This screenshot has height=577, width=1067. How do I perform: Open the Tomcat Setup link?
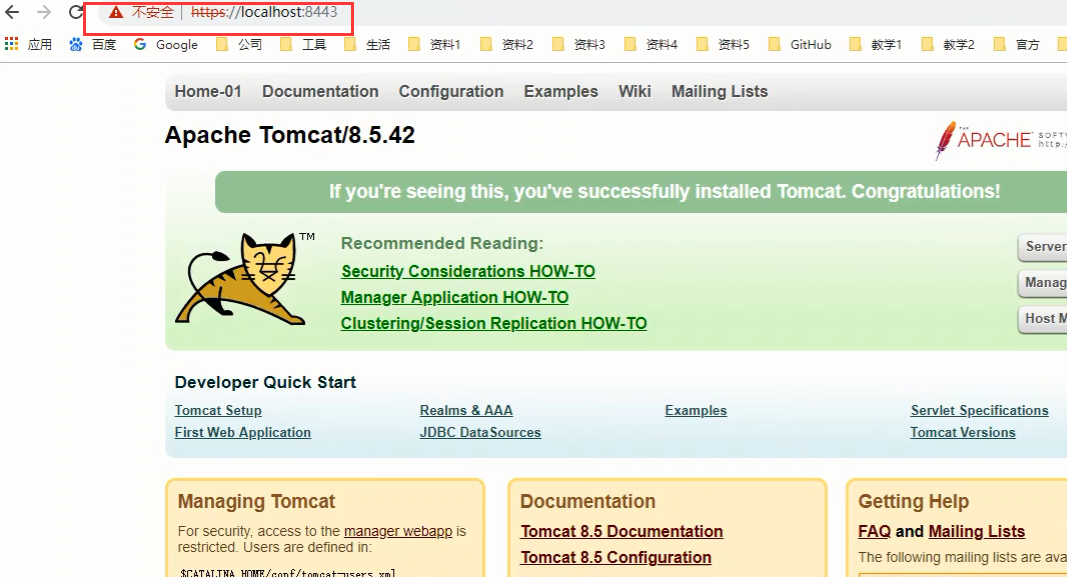coord(218,410)
